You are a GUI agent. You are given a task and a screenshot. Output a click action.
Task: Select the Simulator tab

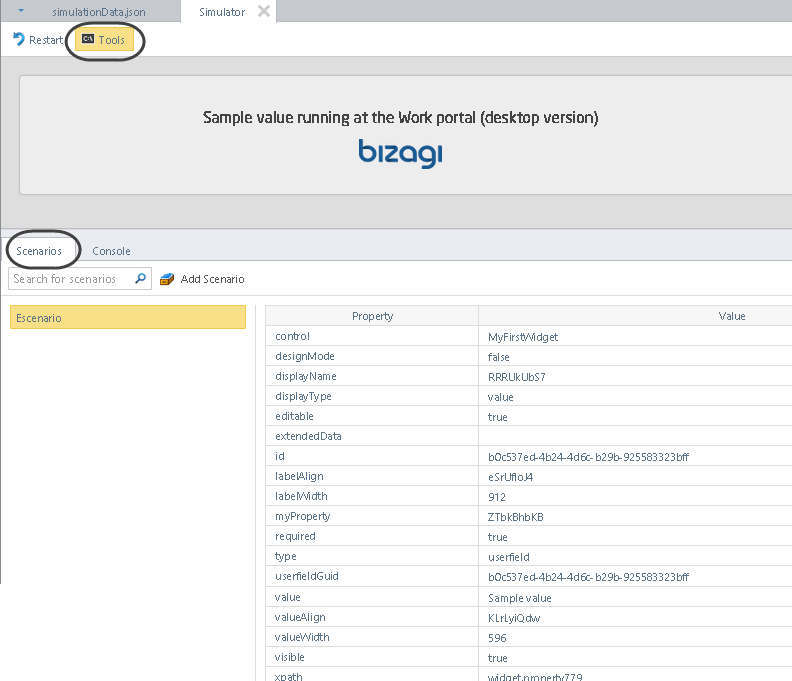(x=222, y=12)
